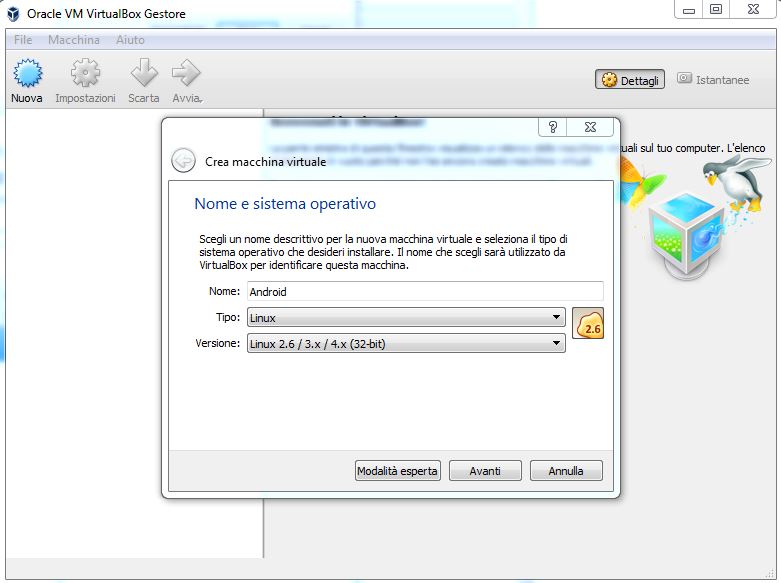Expand the Tipo dropdown showing Linux
The width and height of the screenshot is (781, 583).
[406, 318]
